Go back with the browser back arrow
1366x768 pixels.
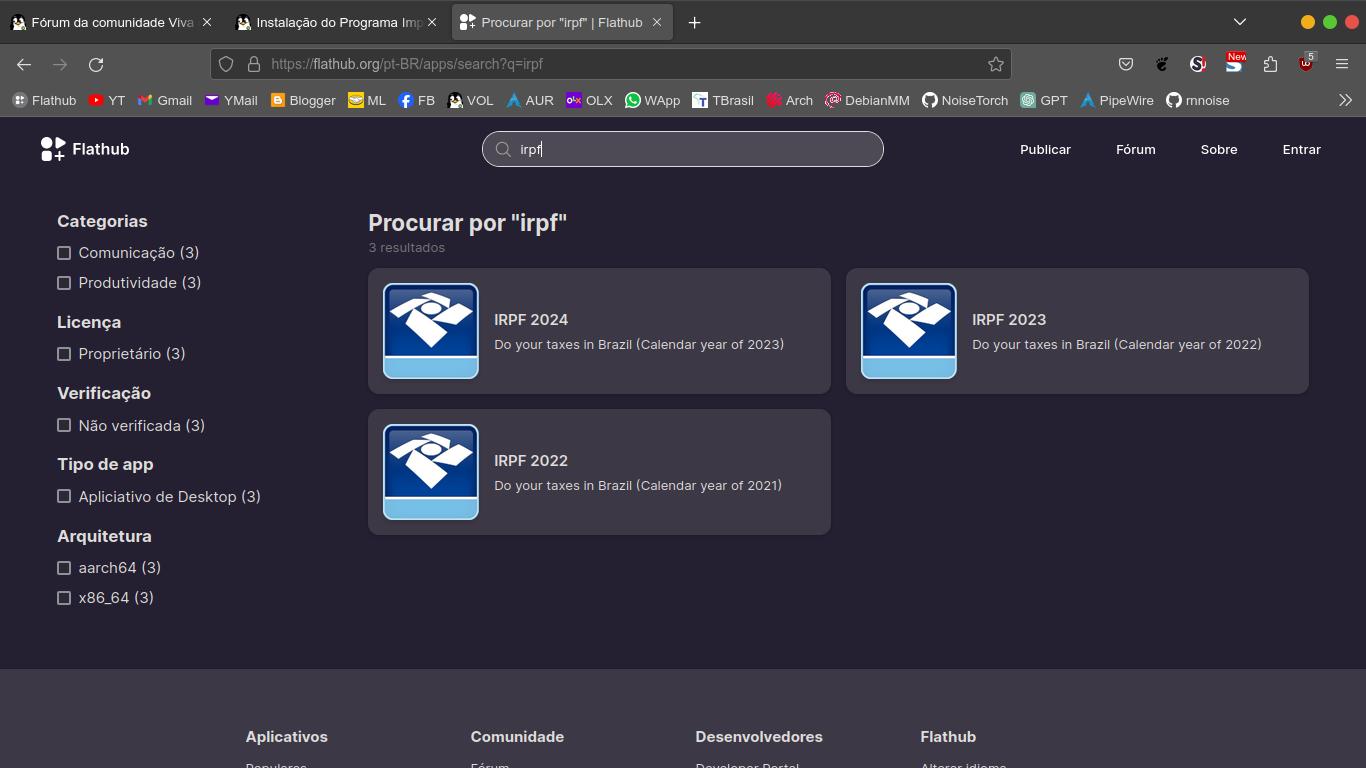(x=24, y=64)
